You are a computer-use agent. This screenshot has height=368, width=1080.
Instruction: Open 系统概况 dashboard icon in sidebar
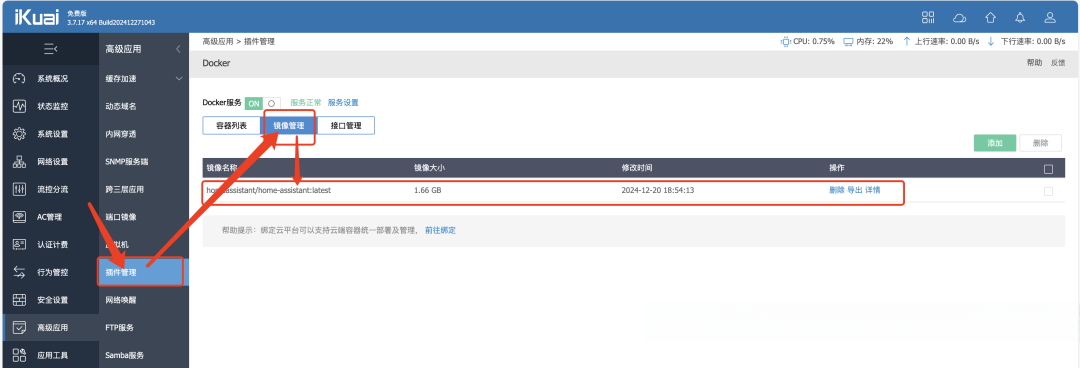19,79
